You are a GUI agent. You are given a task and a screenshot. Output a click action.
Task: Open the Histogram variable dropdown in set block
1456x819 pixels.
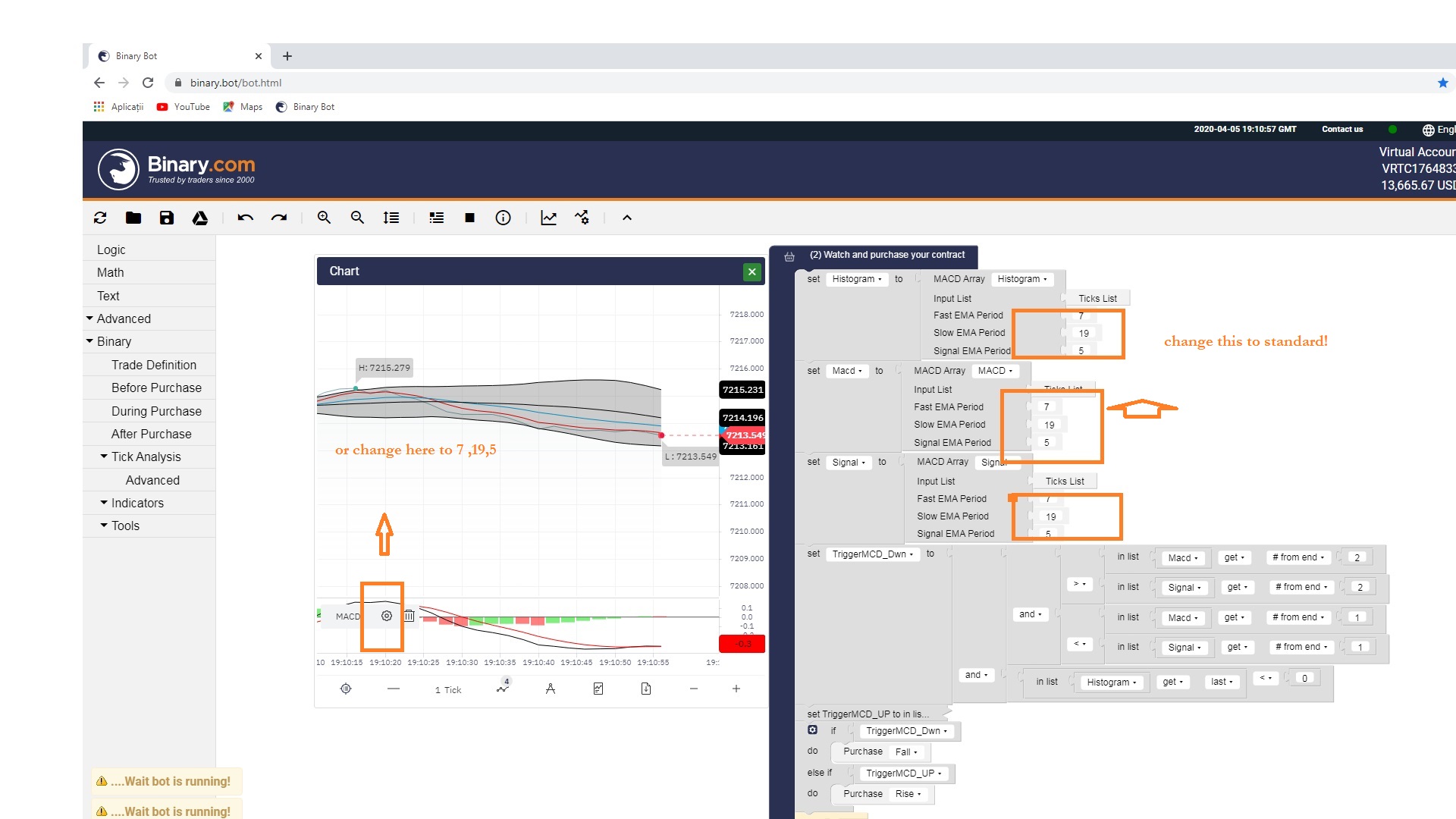857,279
